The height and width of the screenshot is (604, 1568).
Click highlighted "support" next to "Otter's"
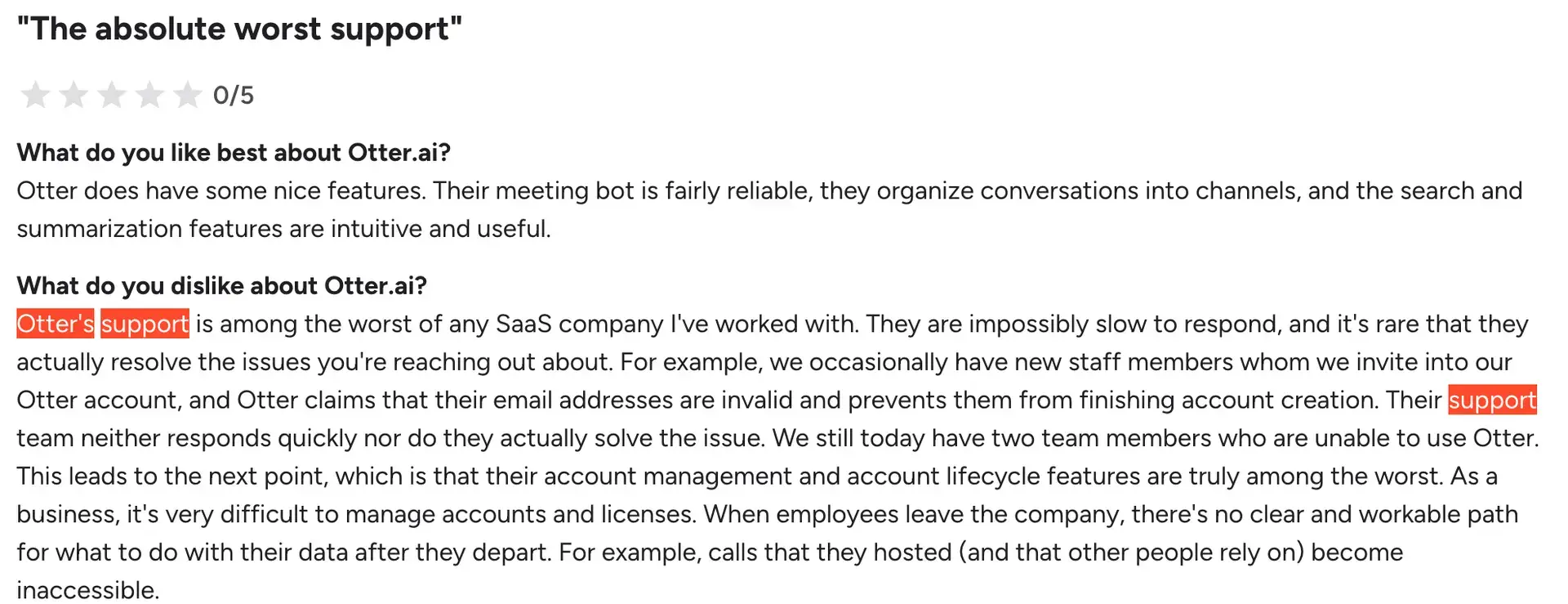coord(145,324)
